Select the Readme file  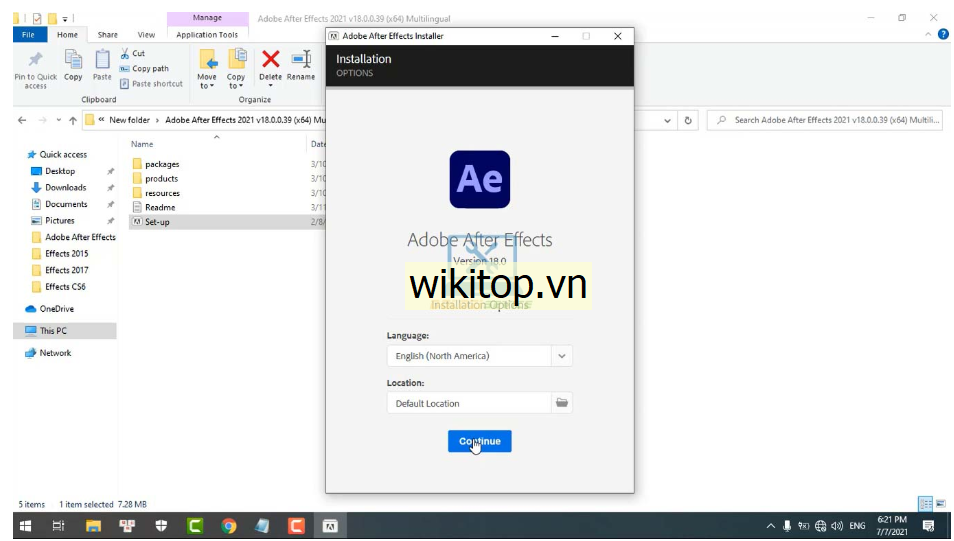pyautogui.click(x=160, y=208)
